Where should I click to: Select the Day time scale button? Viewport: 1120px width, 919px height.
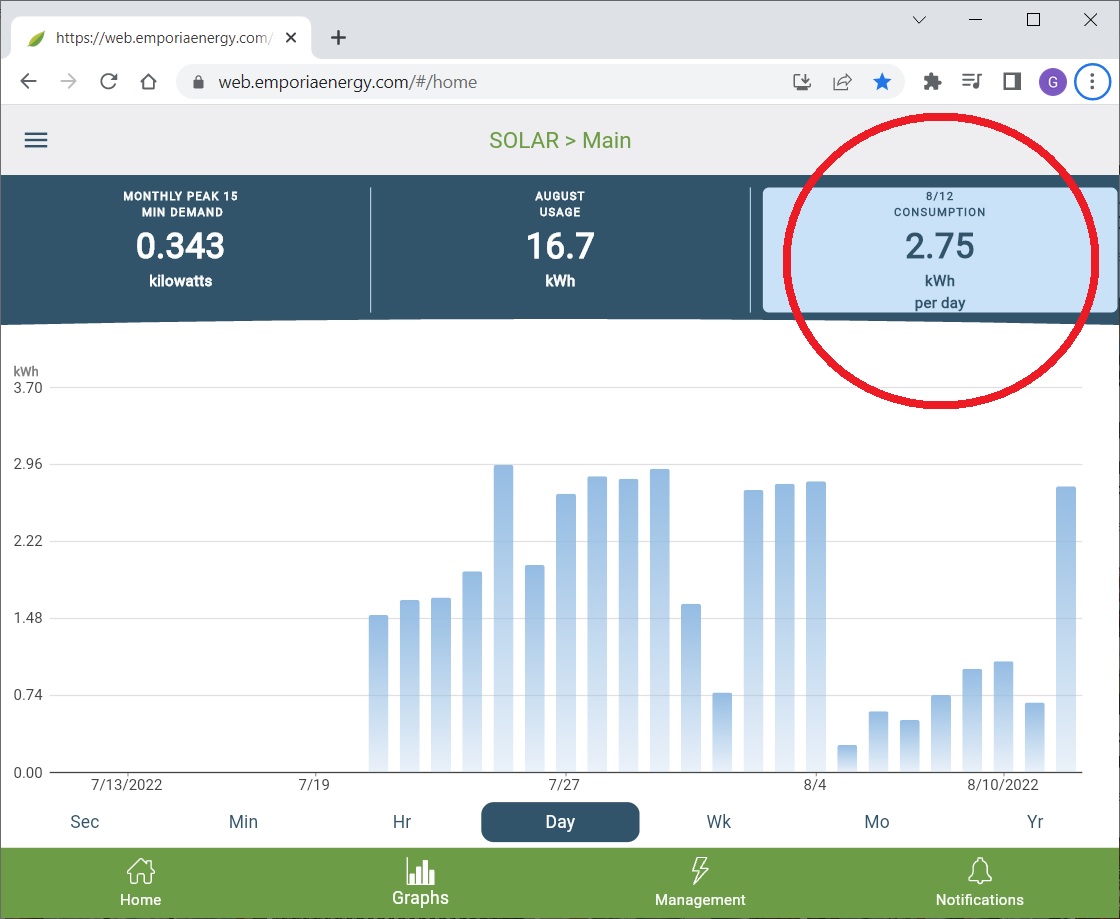coord(560,822)
